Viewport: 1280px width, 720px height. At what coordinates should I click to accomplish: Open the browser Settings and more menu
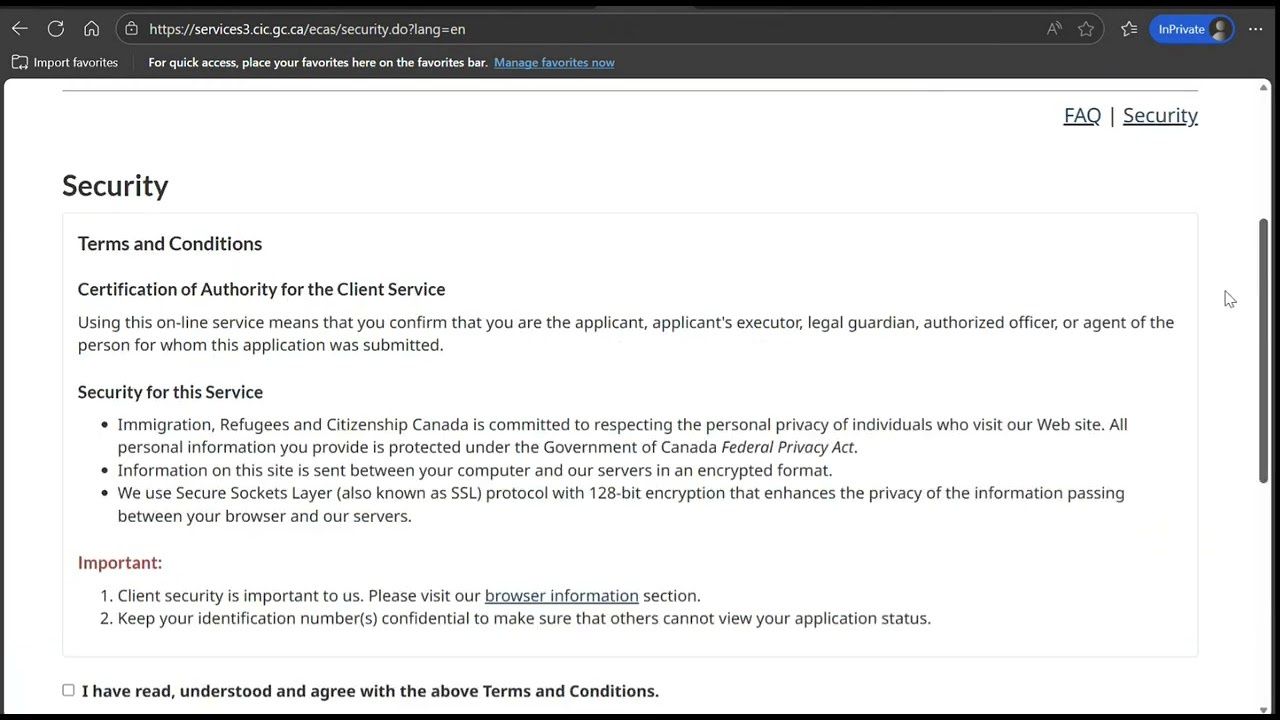click(1256, 29)
